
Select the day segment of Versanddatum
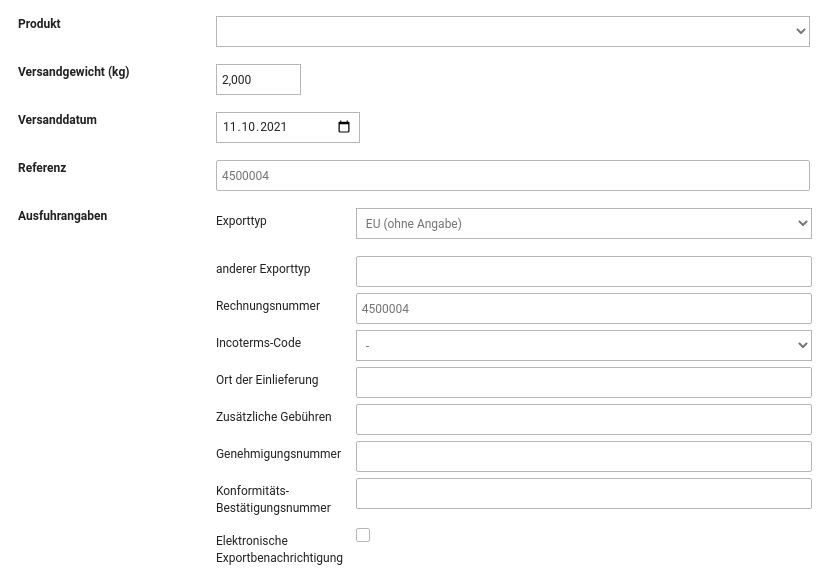click(x=230, y=127)
